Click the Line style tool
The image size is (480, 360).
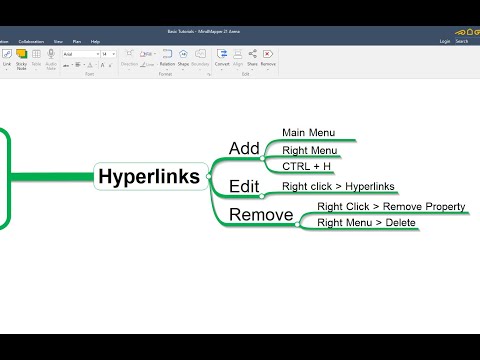point(147,64)
